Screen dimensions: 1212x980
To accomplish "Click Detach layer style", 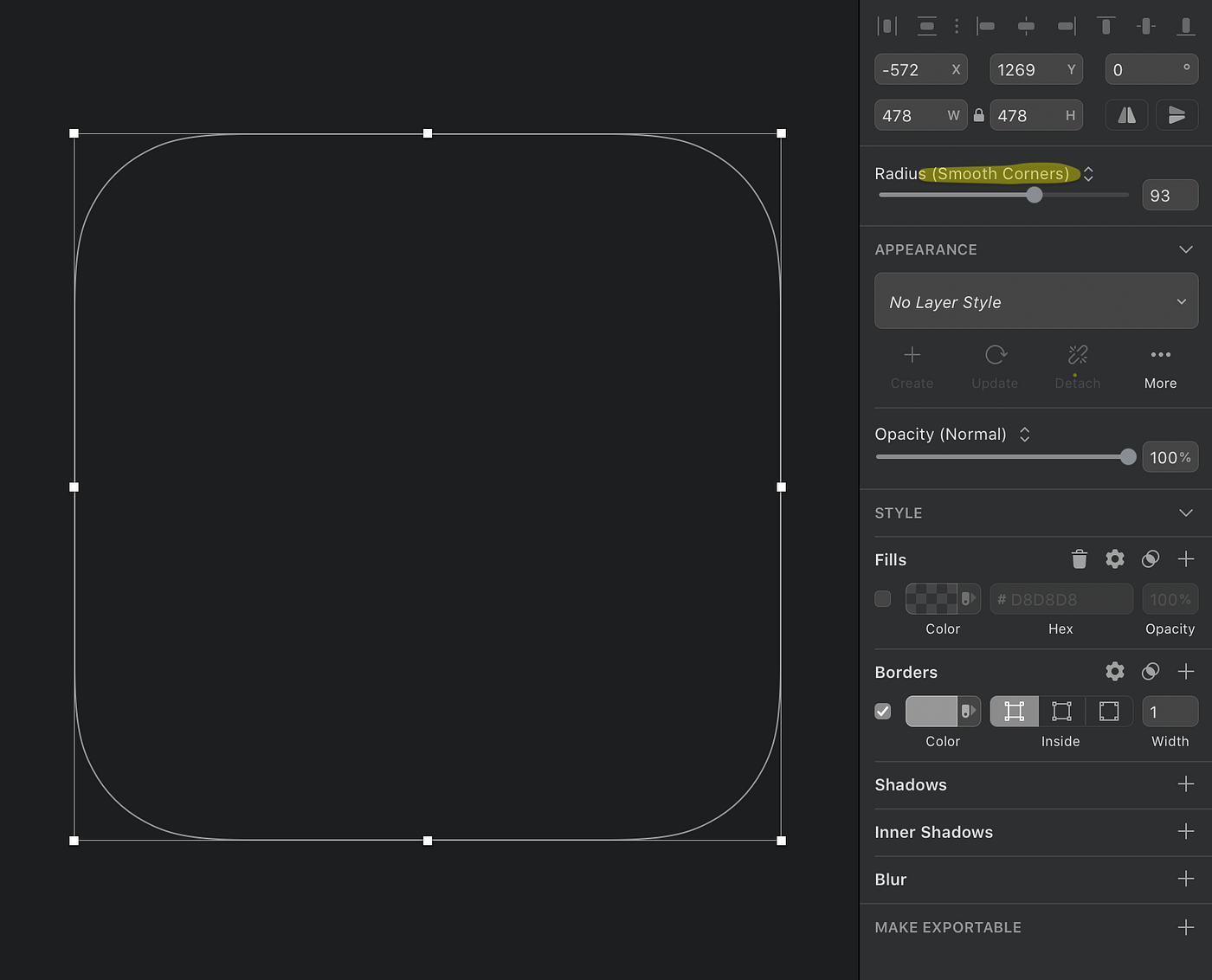I will coord(1078,367).
